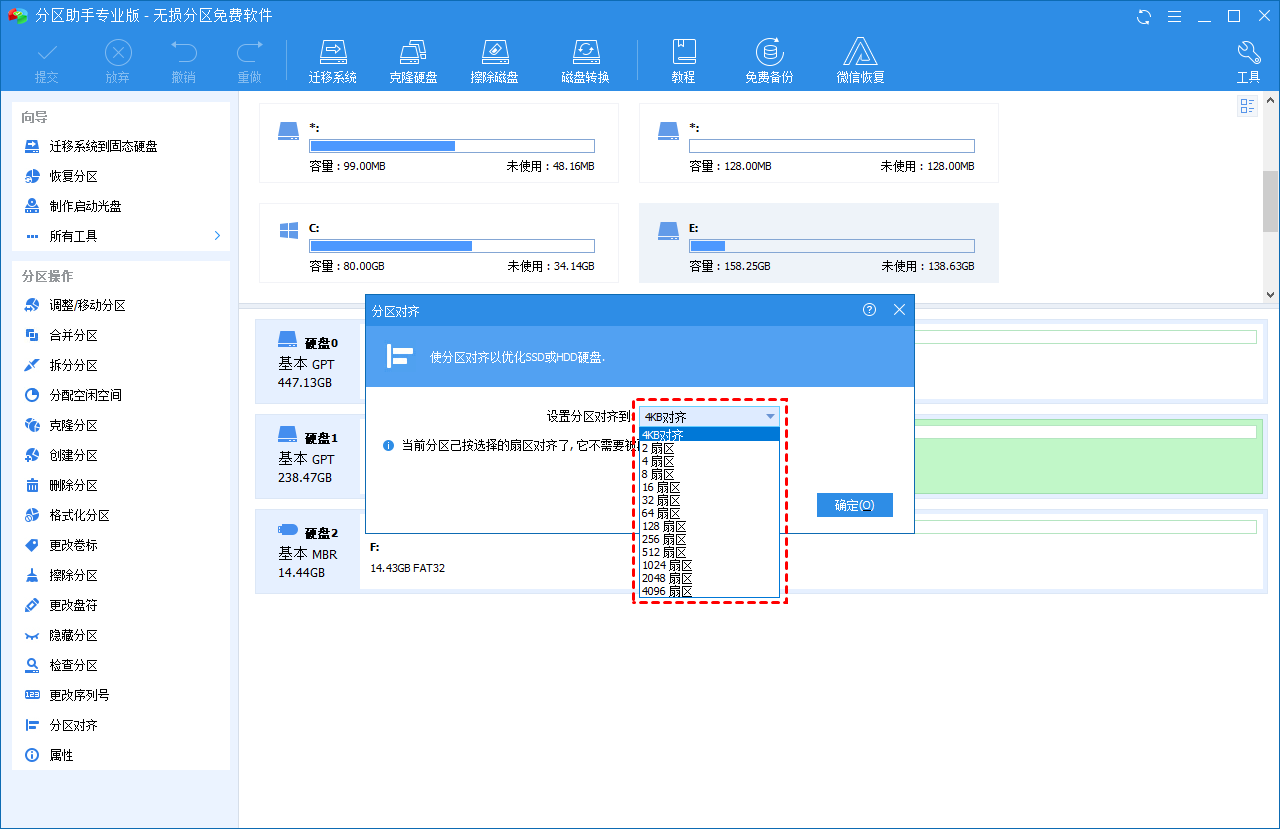Close the 分区对齐 dialog

tap(899, 310)
